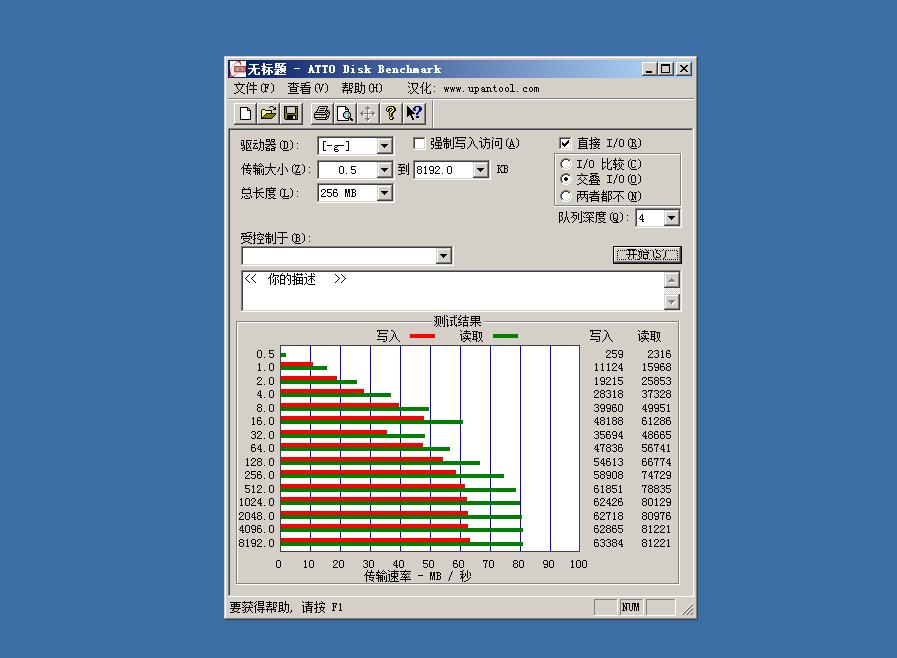Activate the context help arrow icon

coord(413,113)
